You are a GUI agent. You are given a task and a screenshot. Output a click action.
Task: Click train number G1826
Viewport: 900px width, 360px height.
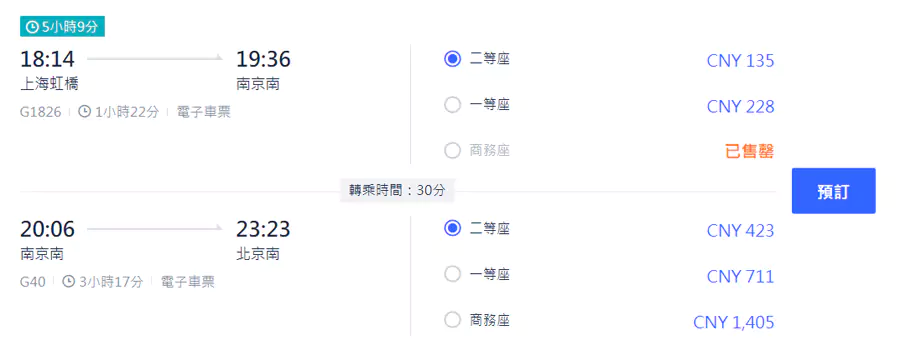[x=40, y=112]
